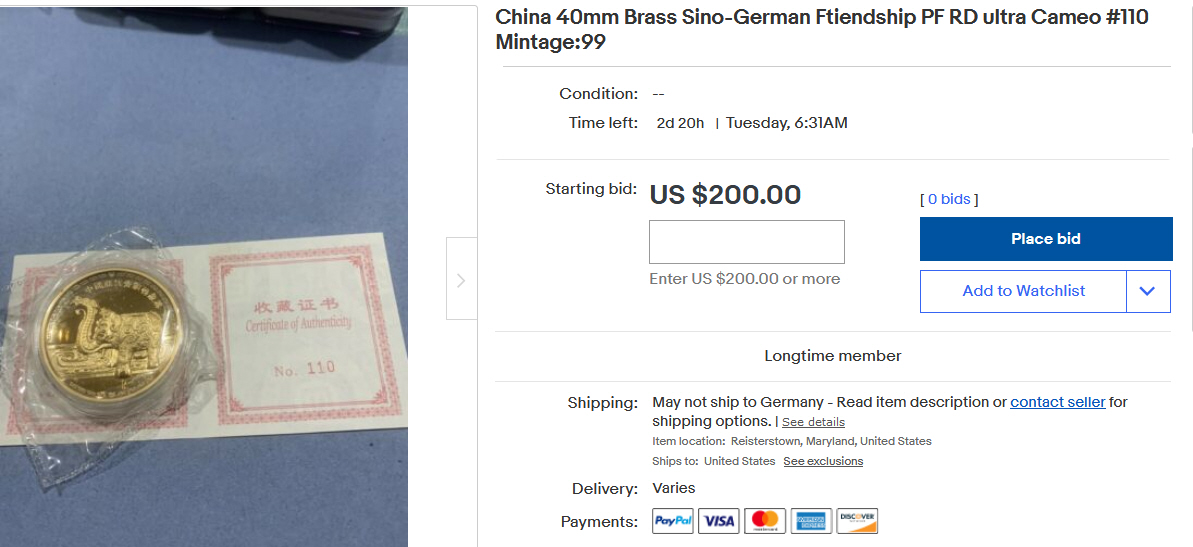This screenshot has height=547, width=1193.
Task: Click the contact seller link
Action: 1057,402
